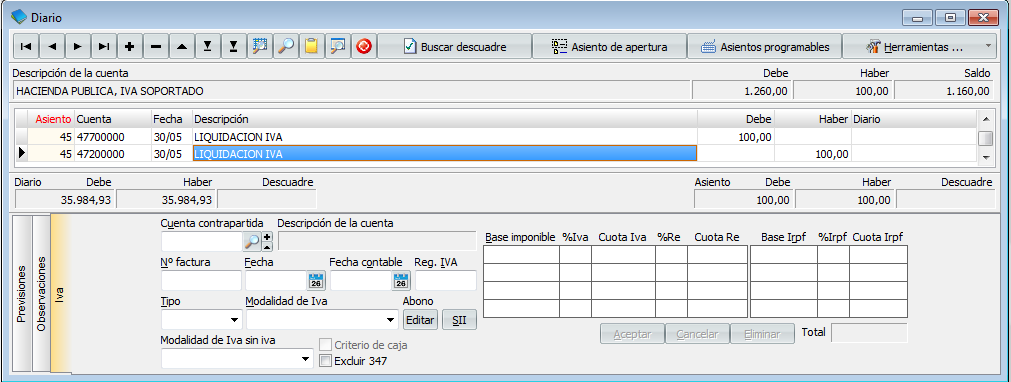Add a new entry with plus icon
1011x382 pixels.
tap(130, 46)
